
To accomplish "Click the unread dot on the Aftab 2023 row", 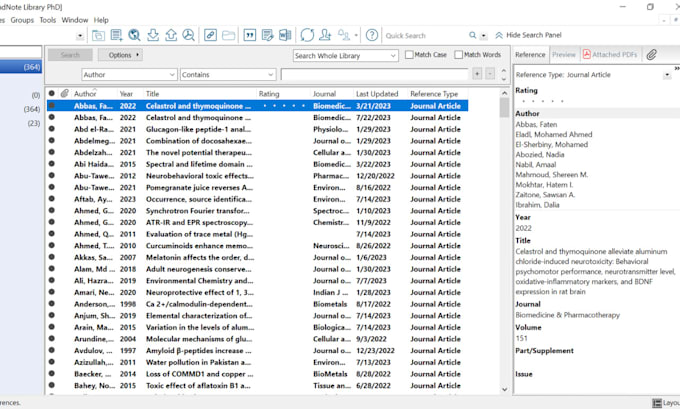I will pos(52,199).
